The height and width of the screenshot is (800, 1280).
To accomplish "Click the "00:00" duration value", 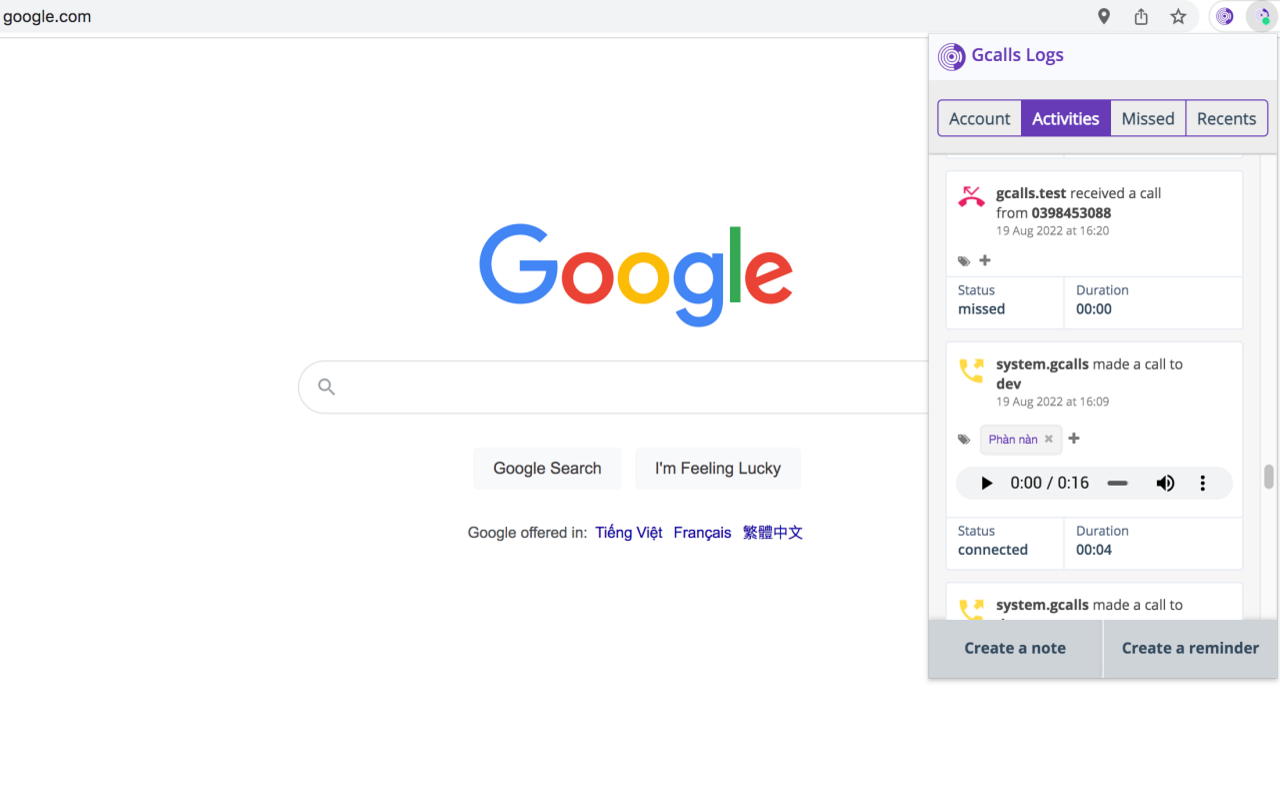I will click(x=1094, y=309).
